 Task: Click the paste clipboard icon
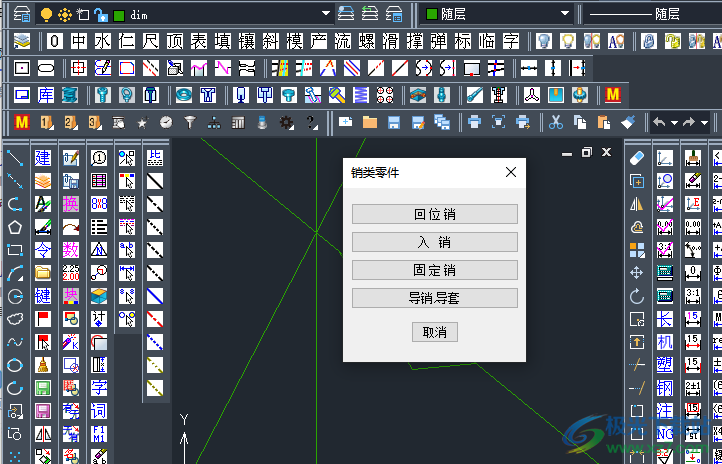(x=604, y=122)
